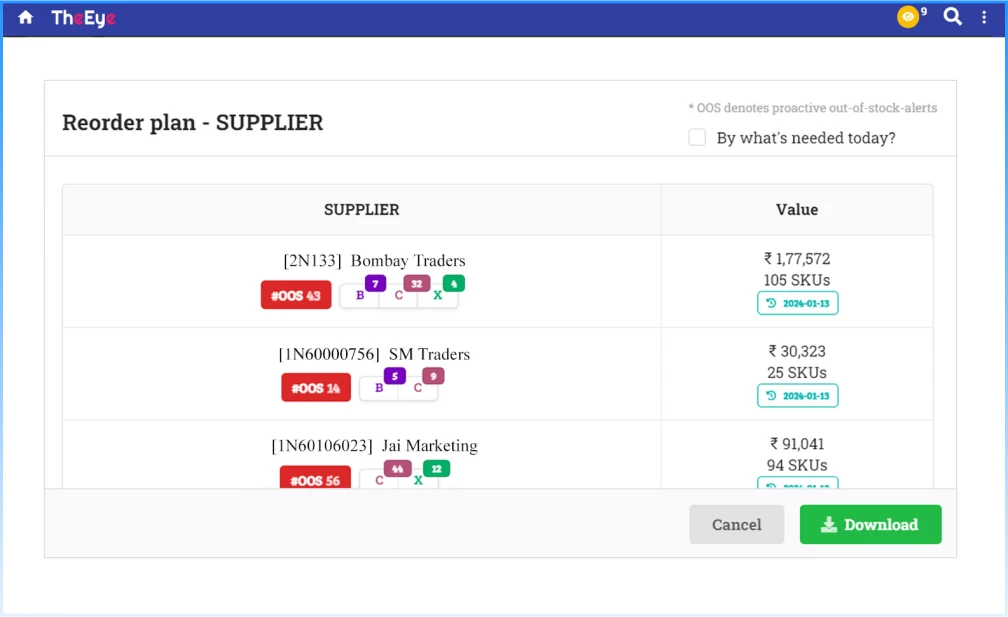Click the SUPPLIER column header
Screen dimensions: 1008x617
pyautogui.click(x=361, y=209)
